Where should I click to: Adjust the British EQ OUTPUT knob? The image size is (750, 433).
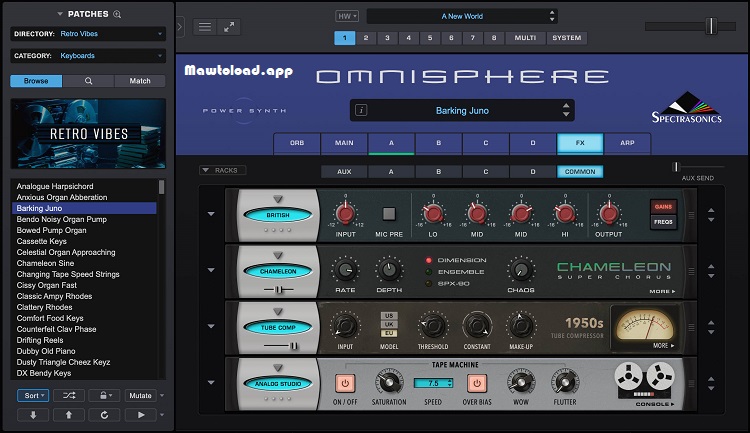[x=608, y=213]
